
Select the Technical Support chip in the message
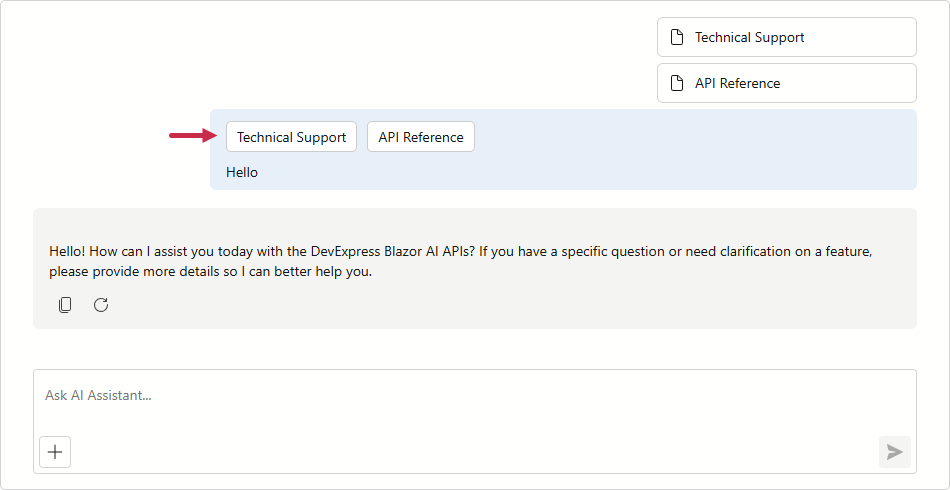click(x=291, y=137)
